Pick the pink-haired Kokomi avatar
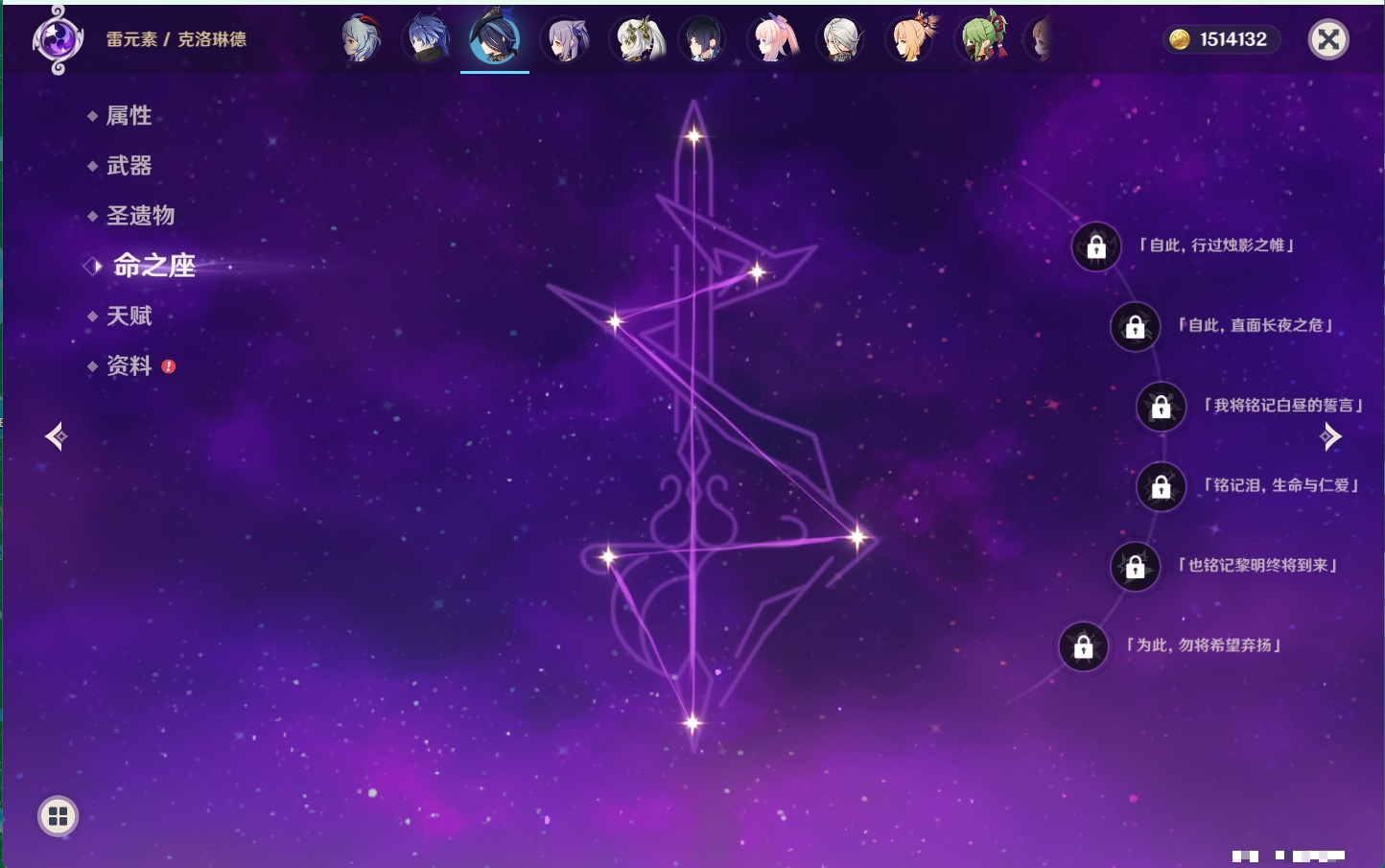The width and height of the screenshot is (1385, 868). (x=774, y=40)
